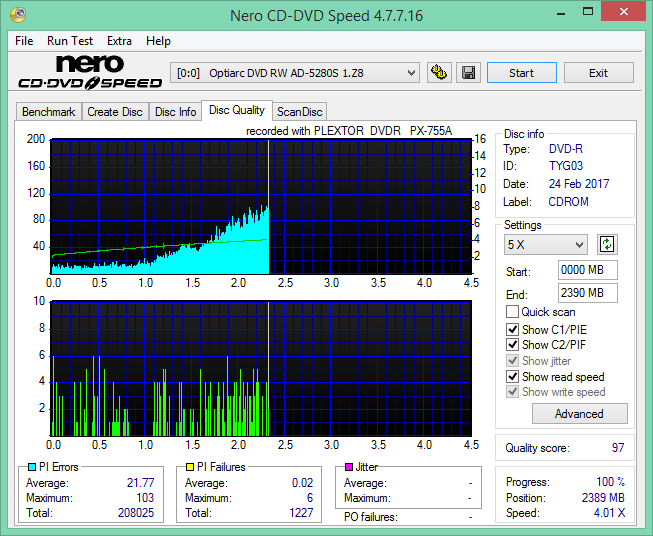This screenshot has width=653, height=536.
Task: Close the Nero CD-DVD Speed window
Action: pyautogui.click(x=623, y=12)
